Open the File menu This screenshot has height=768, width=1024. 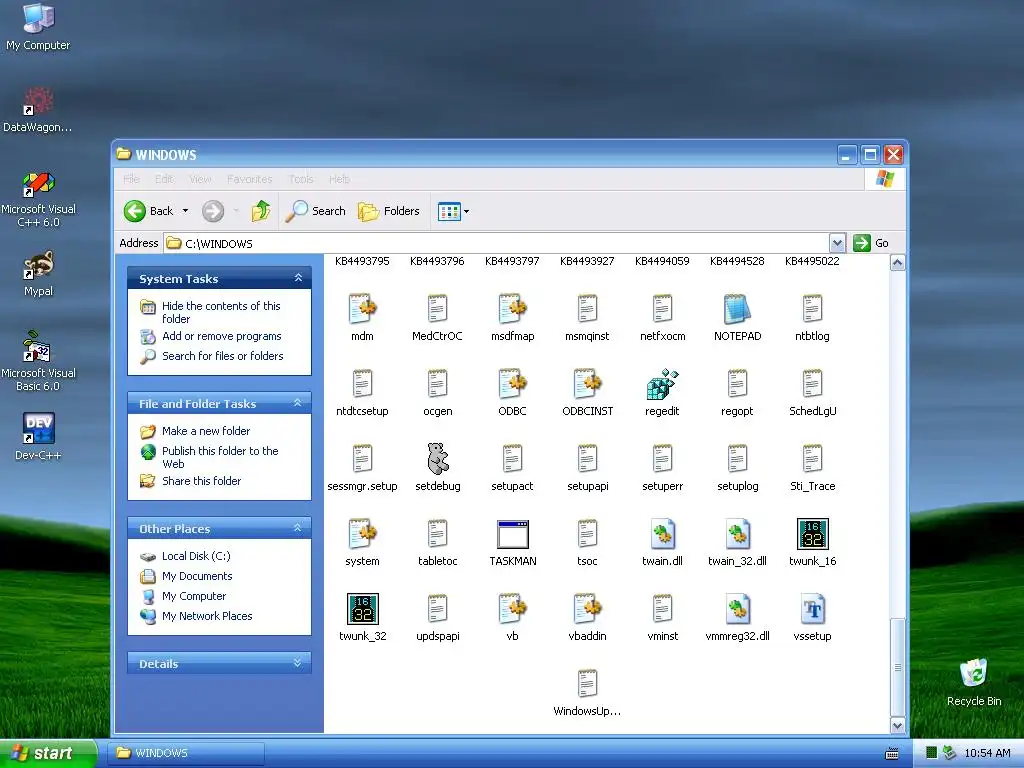coord(131,179)
